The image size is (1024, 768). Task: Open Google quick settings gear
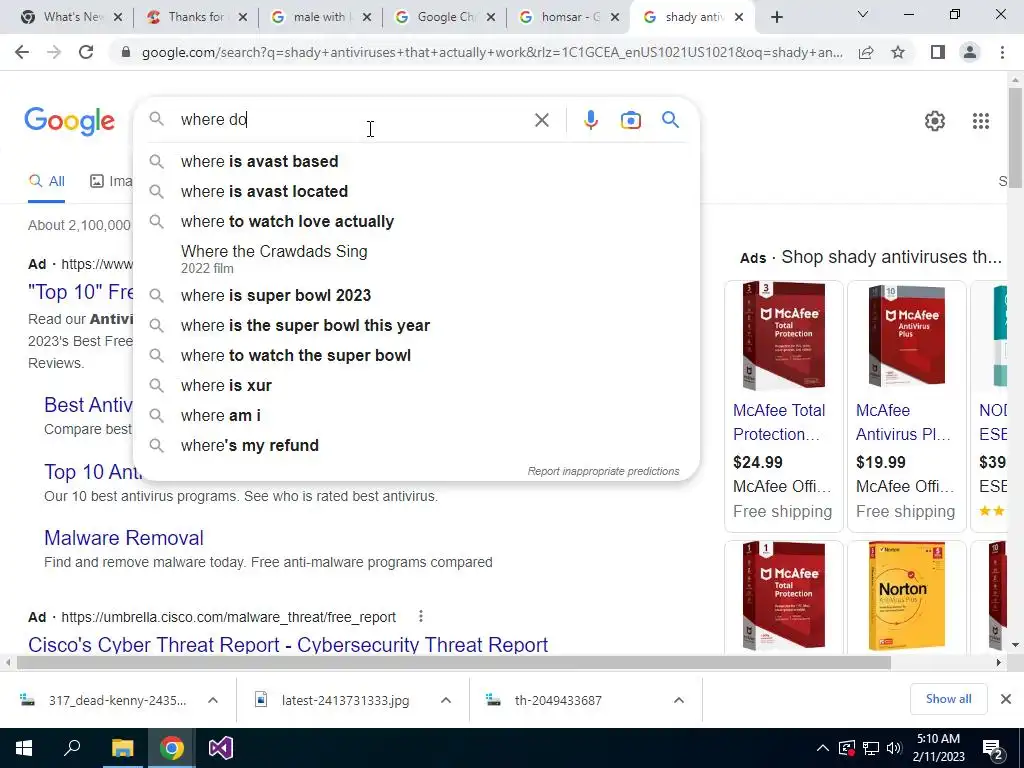935,121
